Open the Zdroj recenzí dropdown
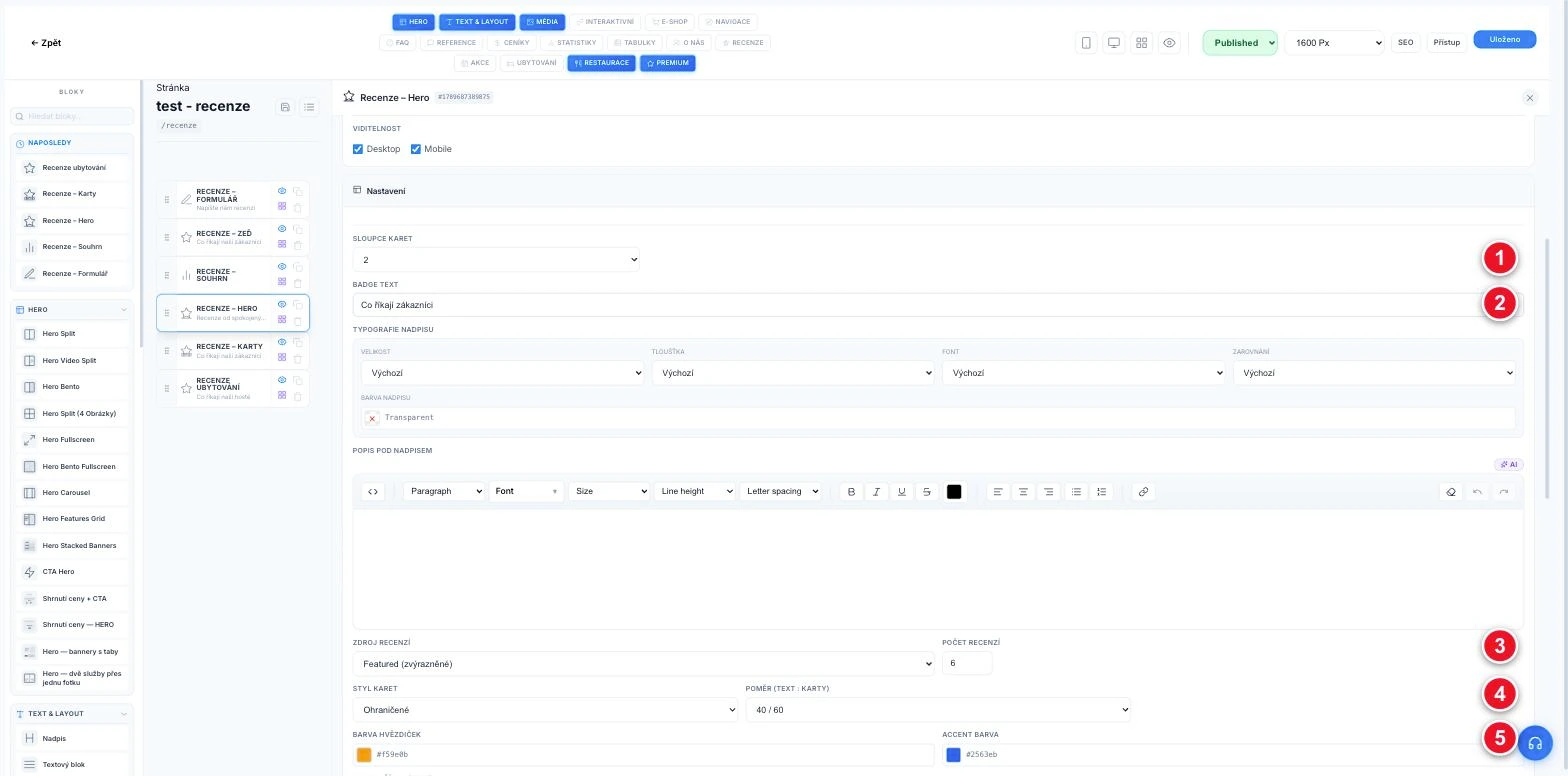 pos(644,664)
